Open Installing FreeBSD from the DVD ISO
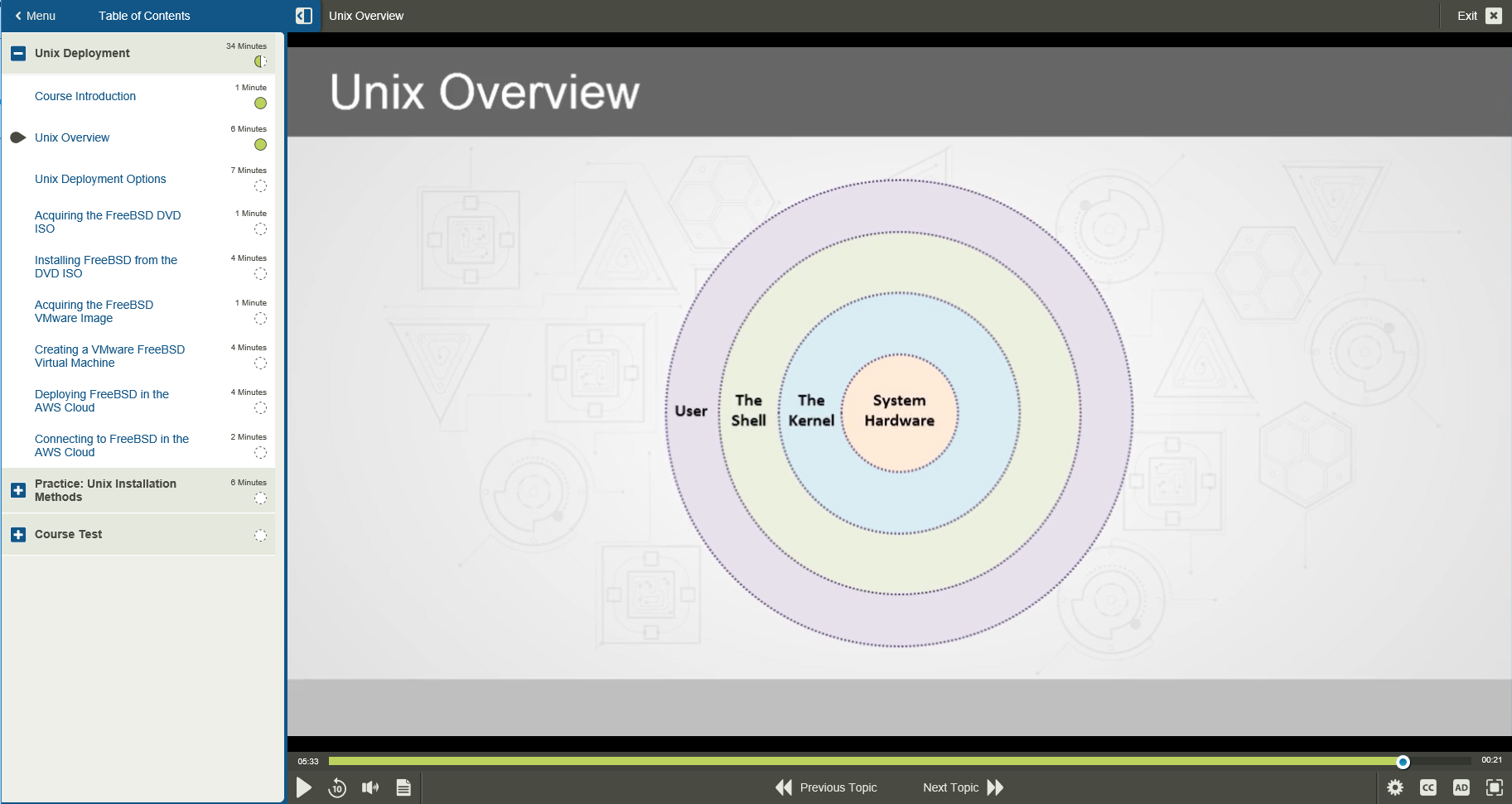 (x=106, y=267)
